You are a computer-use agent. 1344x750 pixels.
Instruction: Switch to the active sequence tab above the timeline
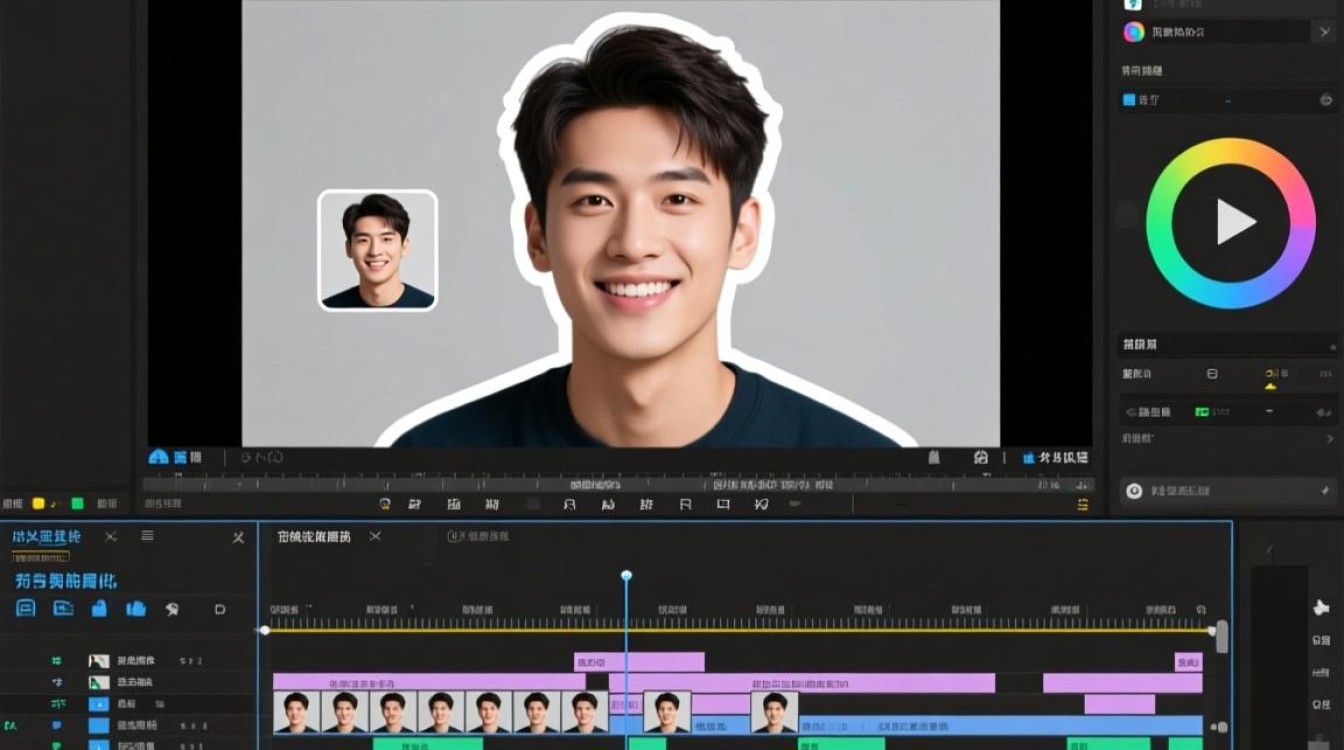tap(314, 537)
